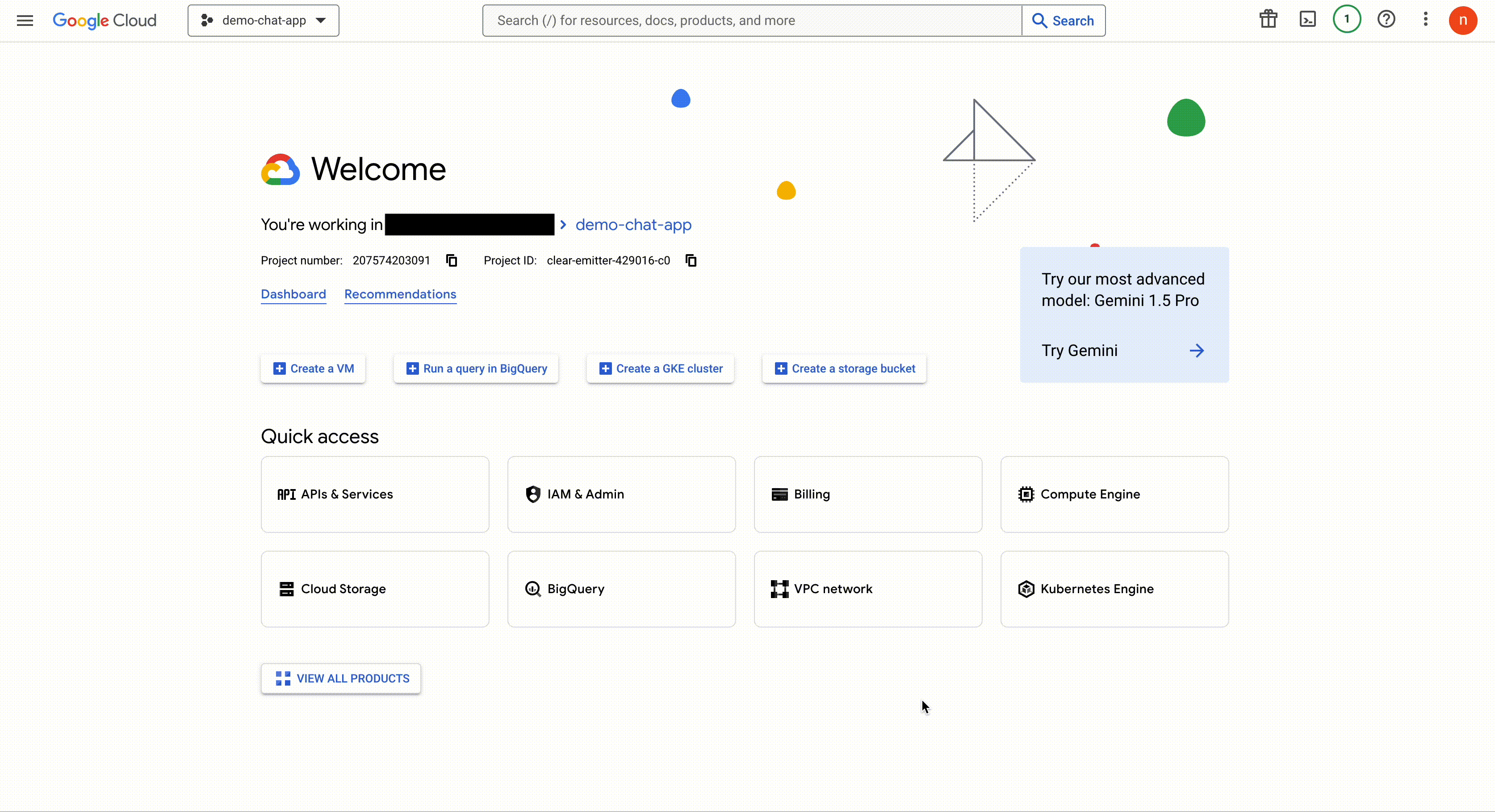Open the IAM & Admin card

click(x=621, y=494)
